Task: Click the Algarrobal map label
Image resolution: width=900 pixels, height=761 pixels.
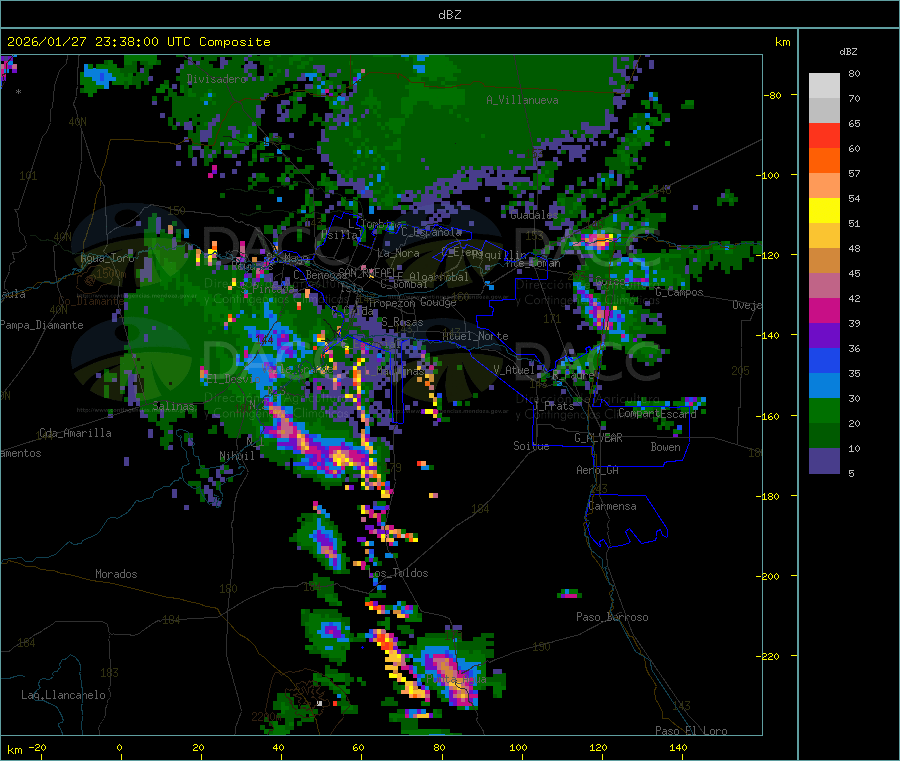Action: [x=439, y=277]
